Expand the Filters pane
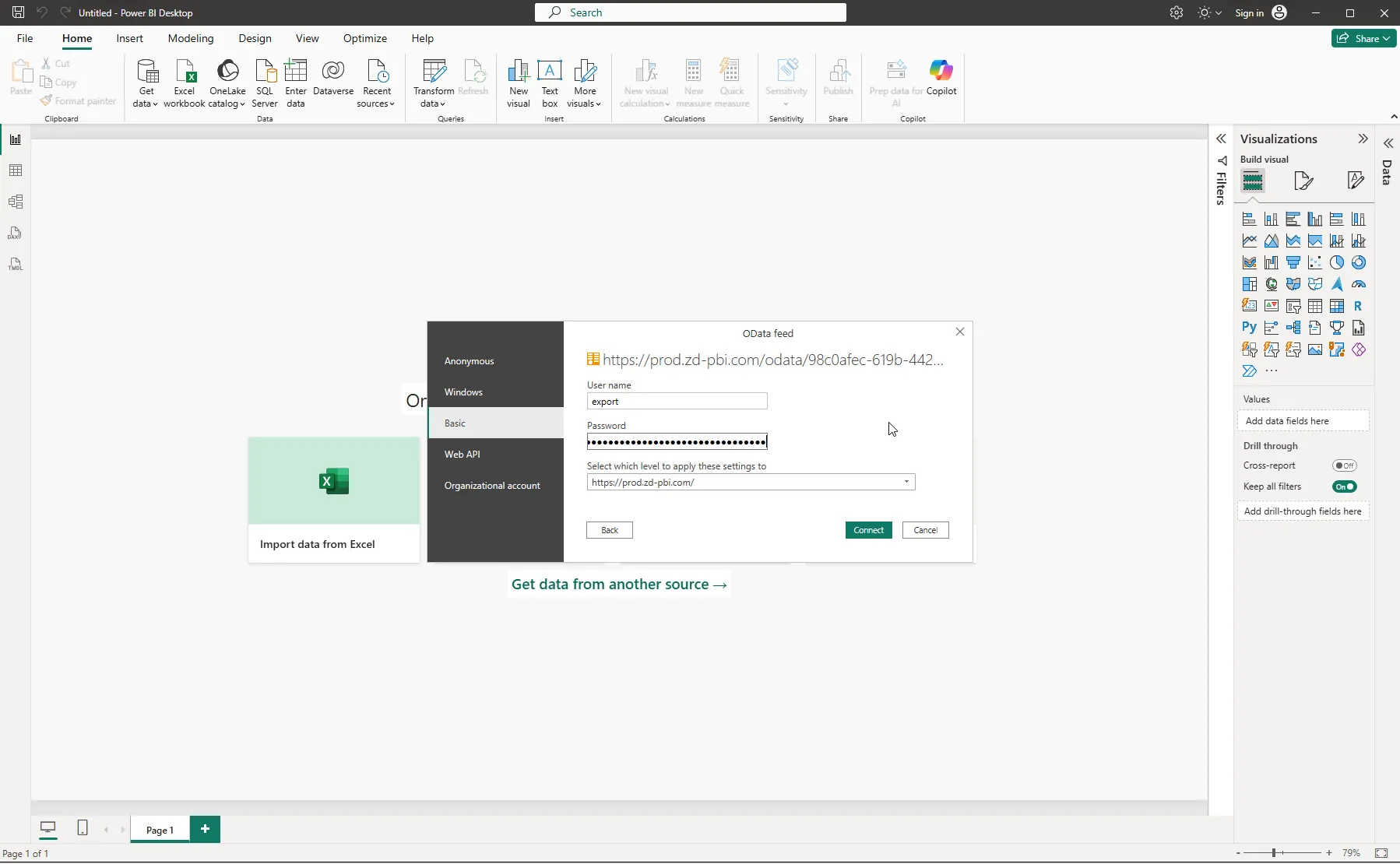The image size is (1400, 864). pos(1221,139)
